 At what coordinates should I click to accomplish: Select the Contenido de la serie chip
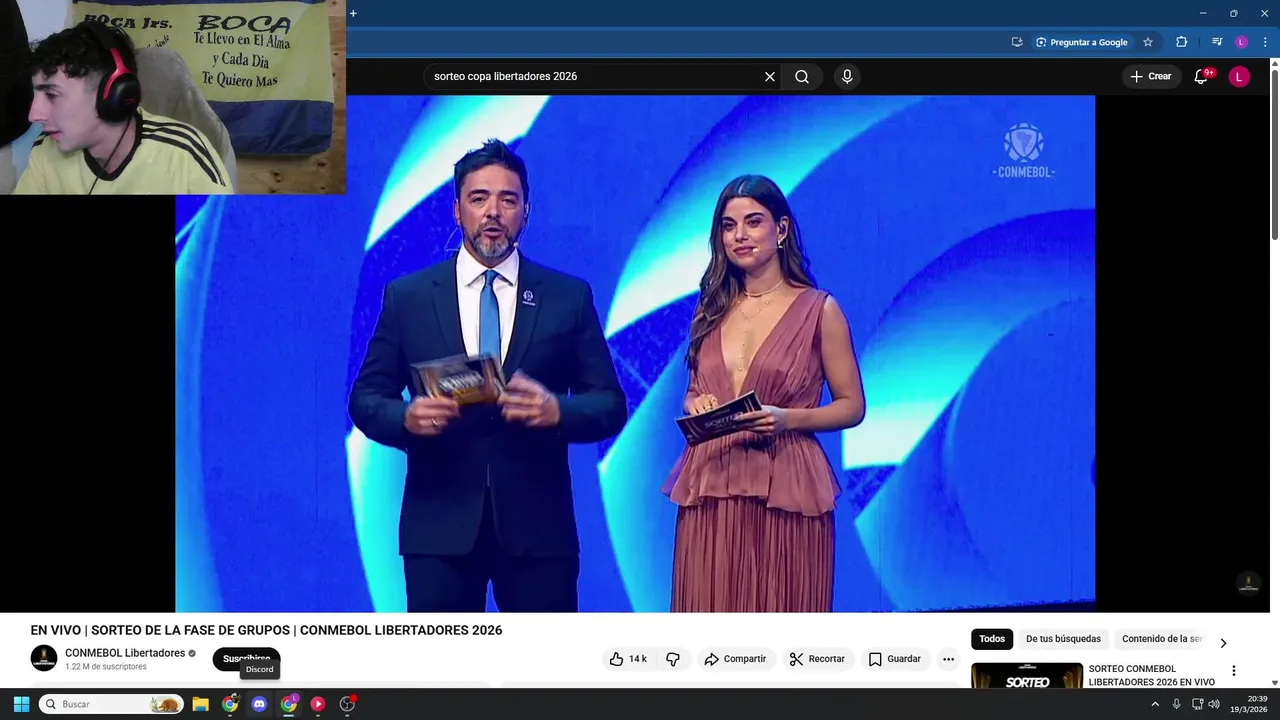pos(1161,639)
